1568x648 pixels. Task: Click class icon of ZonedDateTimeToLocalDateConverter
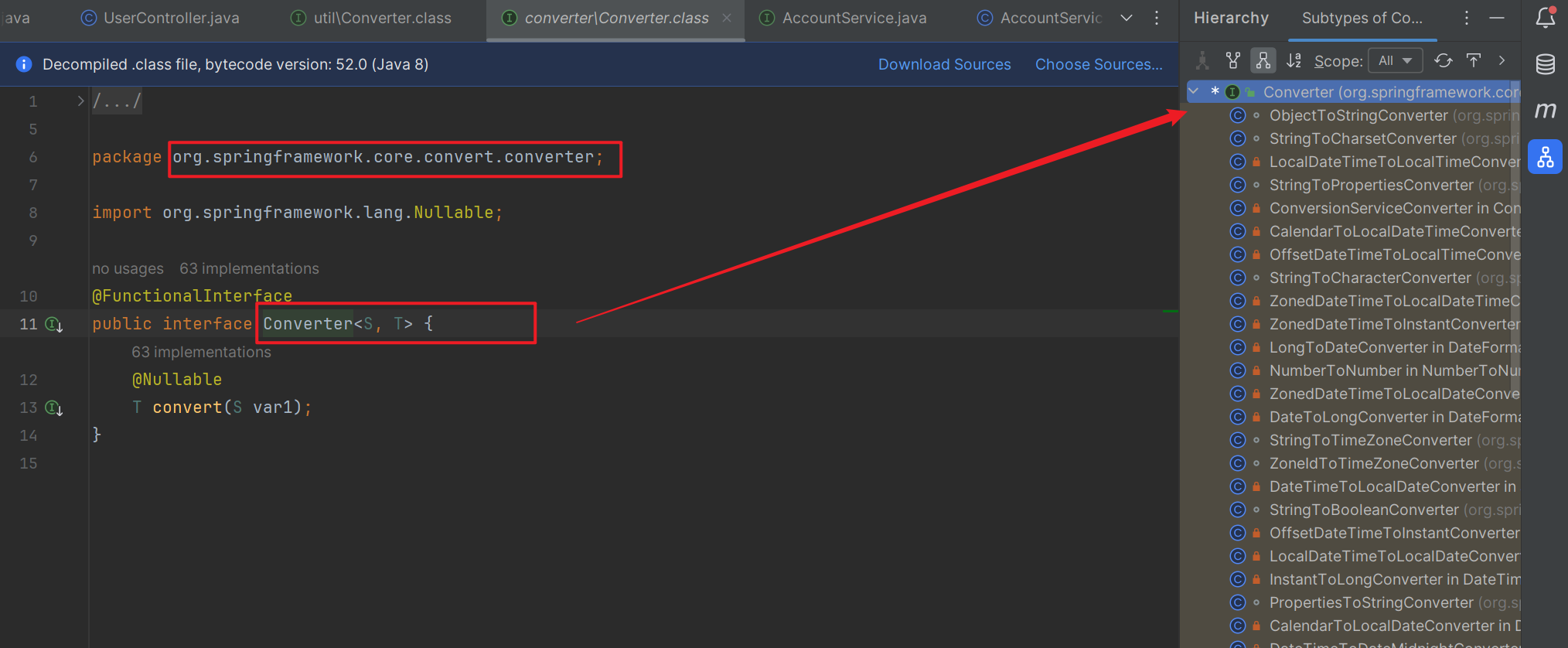click(1238, 394)
